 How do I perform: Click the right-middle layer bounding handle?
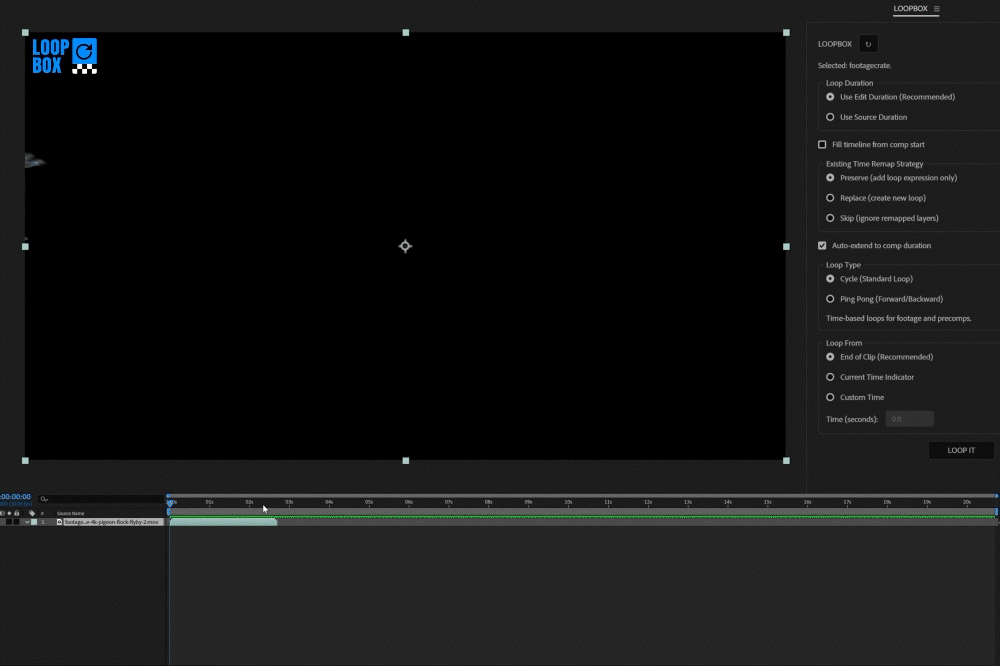click(786, 246)
